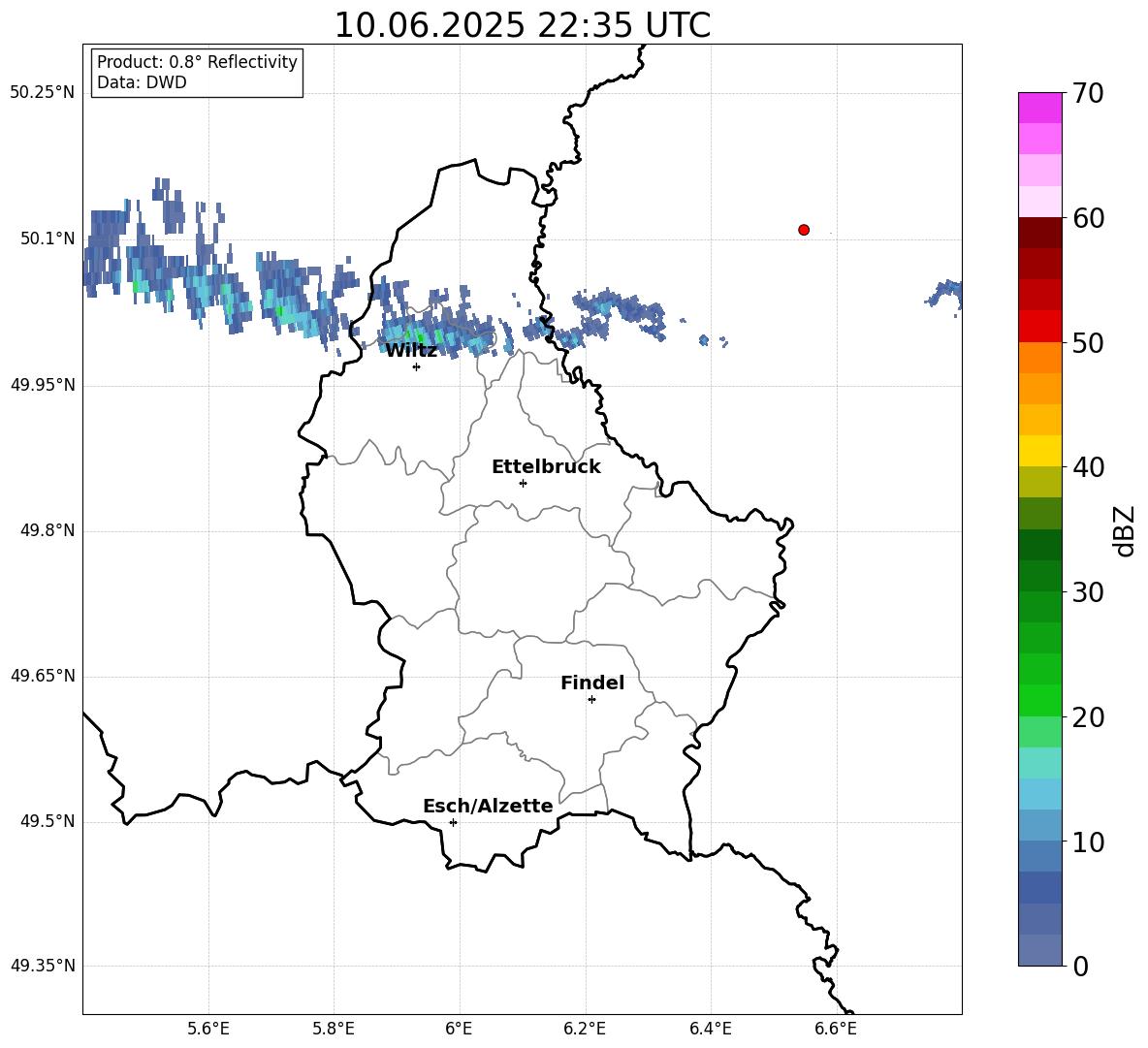Click the 49.65°N latitude label
The height and width of the screenshot is (1048, 1148).
point(43,676)
